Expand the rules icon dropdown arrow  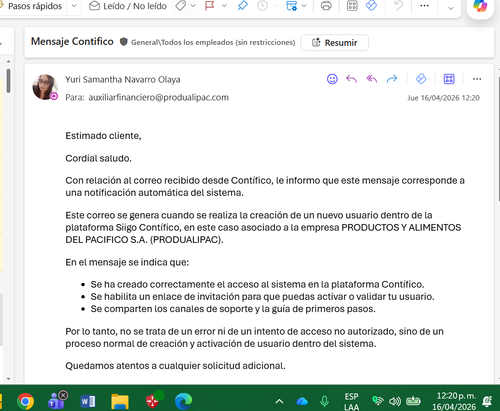(x=304, y=6)
